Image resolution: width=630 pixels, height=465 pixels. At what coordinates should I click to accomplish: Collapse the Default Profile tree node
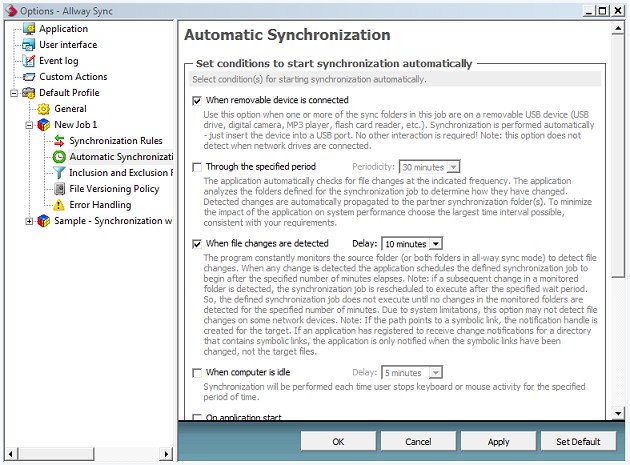[x=14, y=93]
